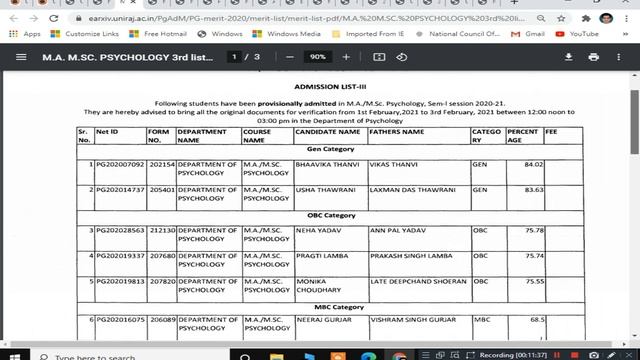The image size is (640, 360).
Task: Open File Explorer from taskbar
Action: coord(276,356)
